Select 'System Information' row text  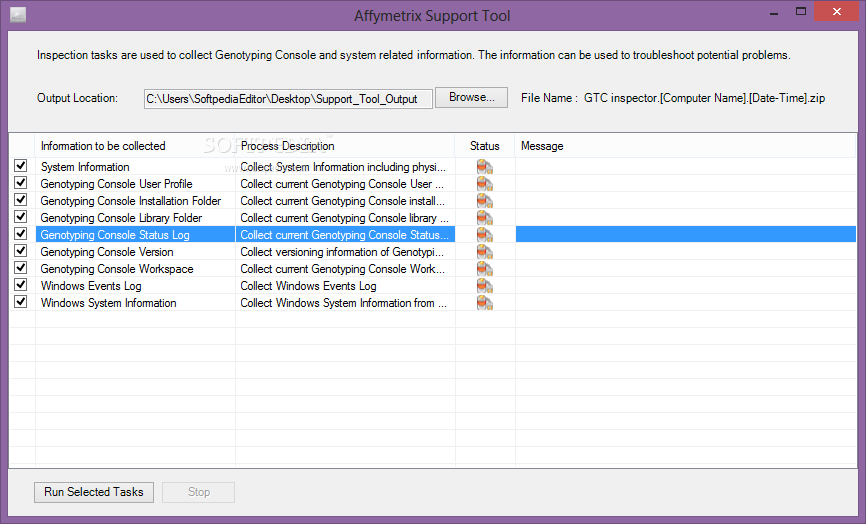point(85,167)
